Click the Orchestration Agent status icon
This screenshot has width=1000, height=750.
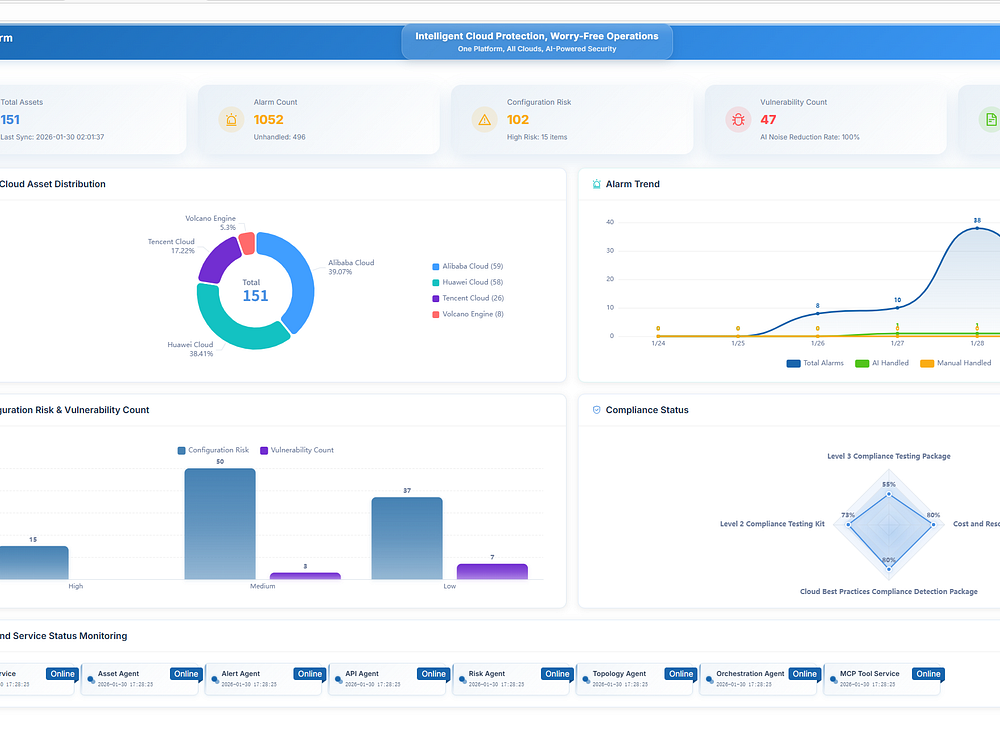710,680
